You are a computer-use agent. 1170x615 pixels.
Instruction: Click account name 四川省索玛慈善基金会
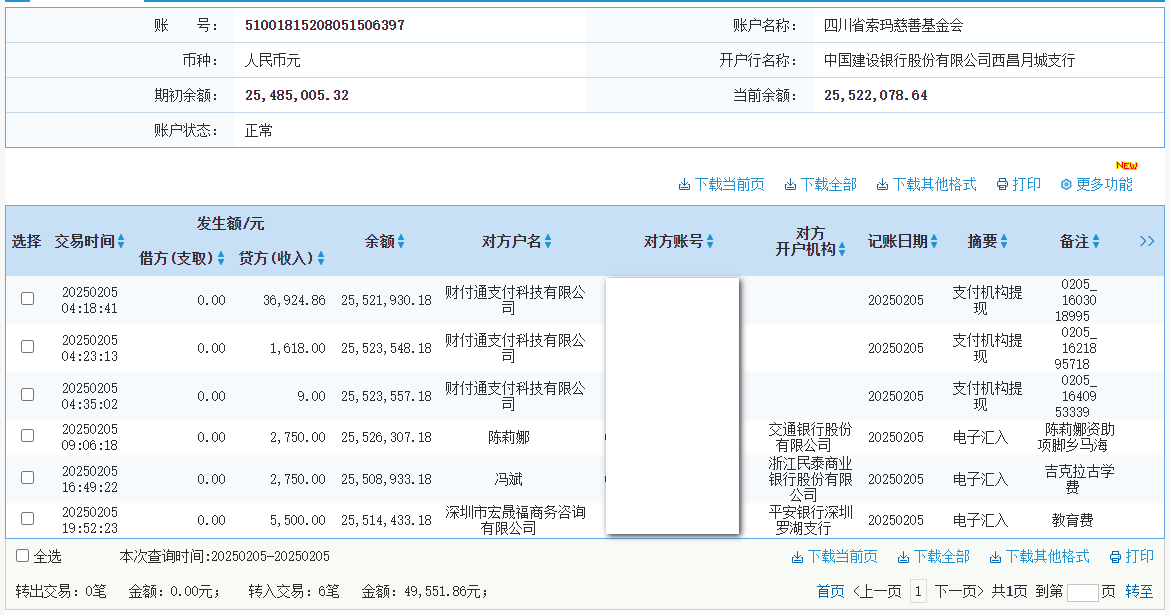pyautogui.click(x=893, y=25)
